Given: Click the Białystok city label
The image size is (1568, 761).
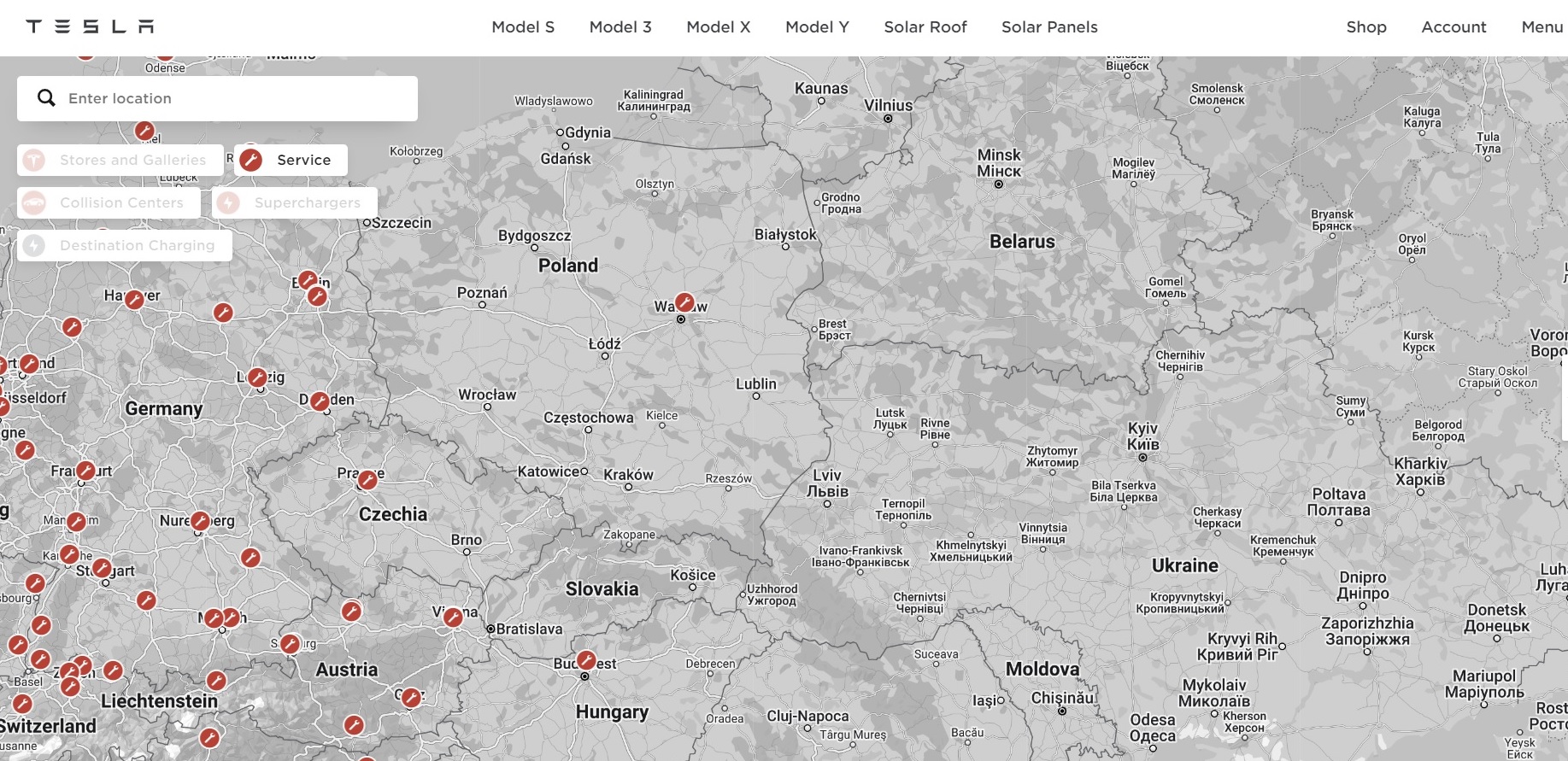Looking at the screenshot, I should pyautogui.click(x=785, y=235).
